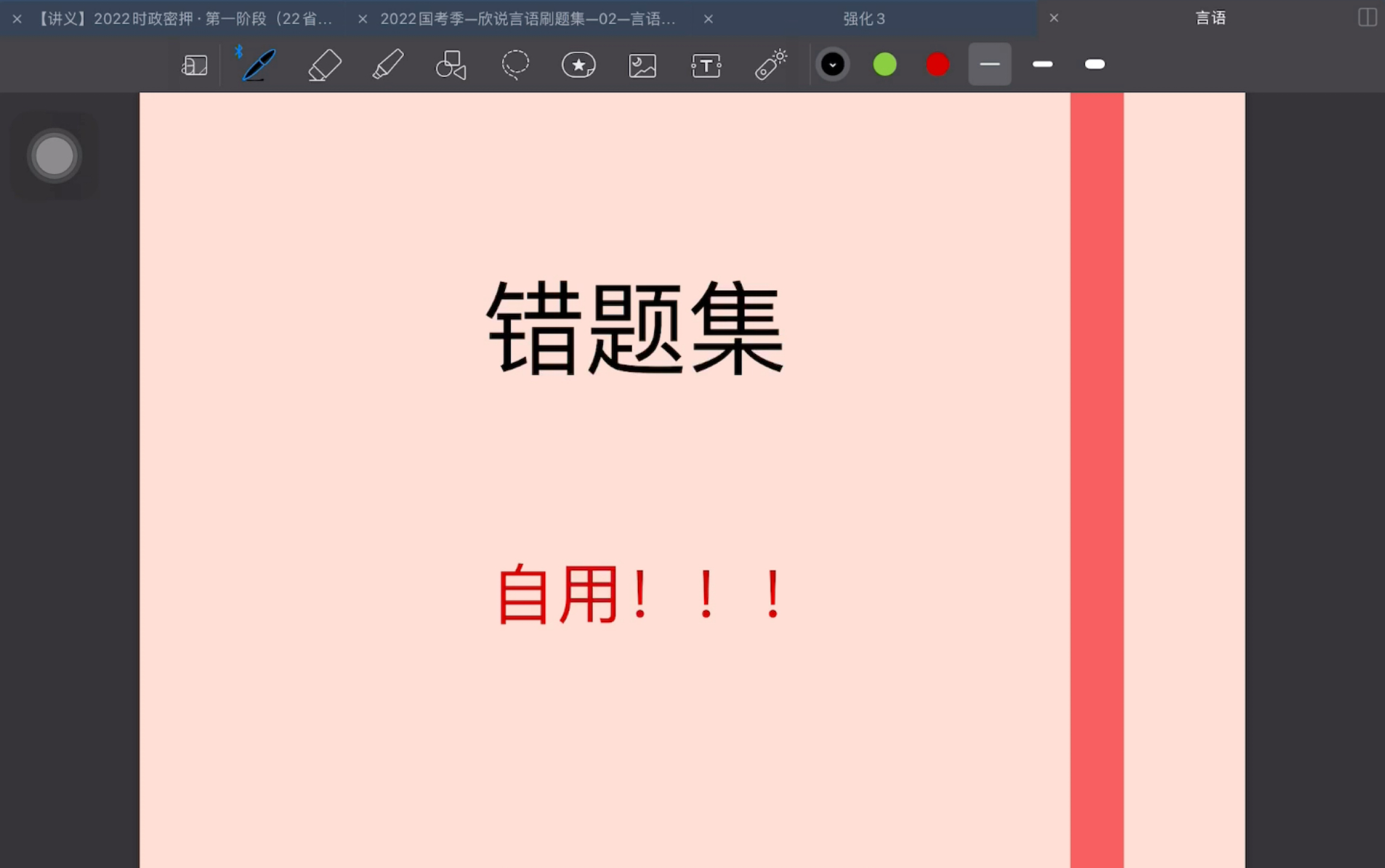Close the 2022国考季 刷题集 tab
Screen dimensions: 1385x868
click(x=362, y=19)
